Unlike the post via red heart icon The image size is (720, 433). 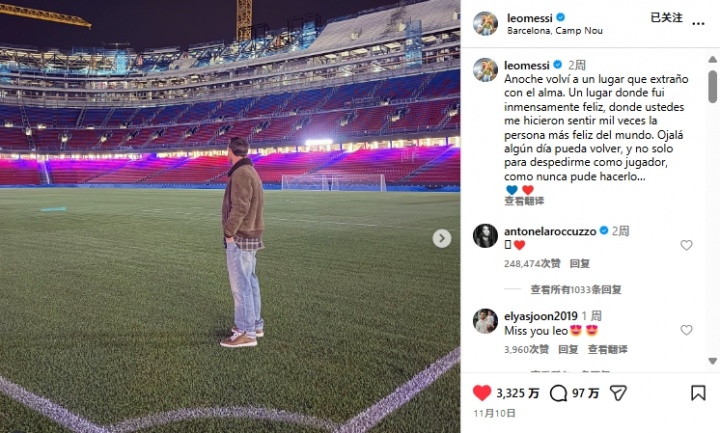coord(482,393)
